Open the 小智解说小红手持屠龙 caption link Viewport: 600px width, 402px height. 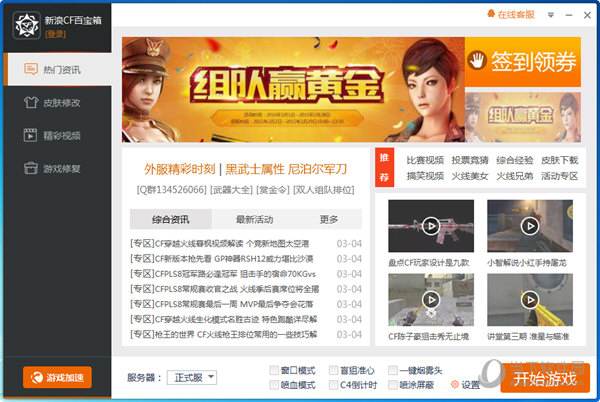point(527,263)
